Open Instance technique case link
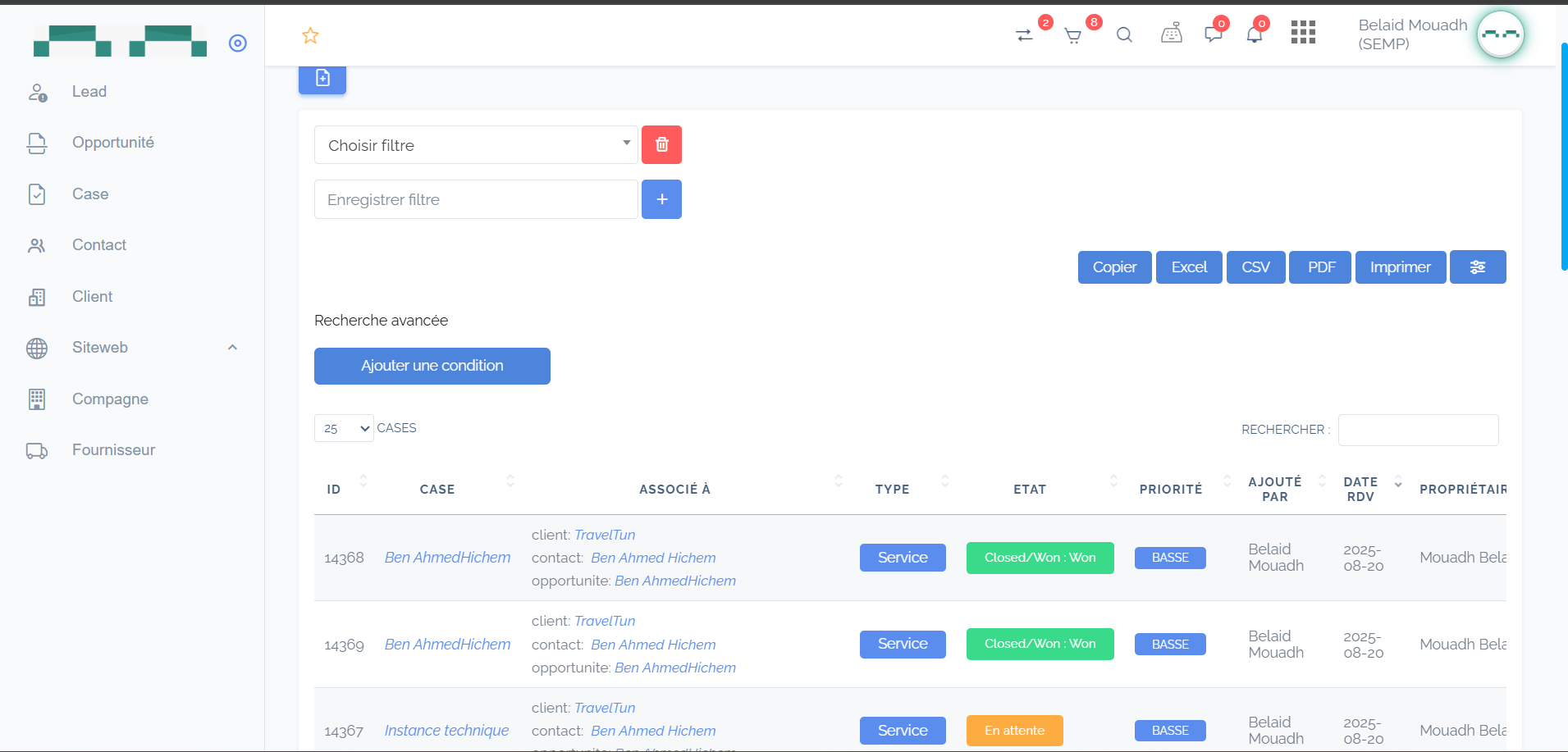The image size is (1568, 752). point(446,731)
